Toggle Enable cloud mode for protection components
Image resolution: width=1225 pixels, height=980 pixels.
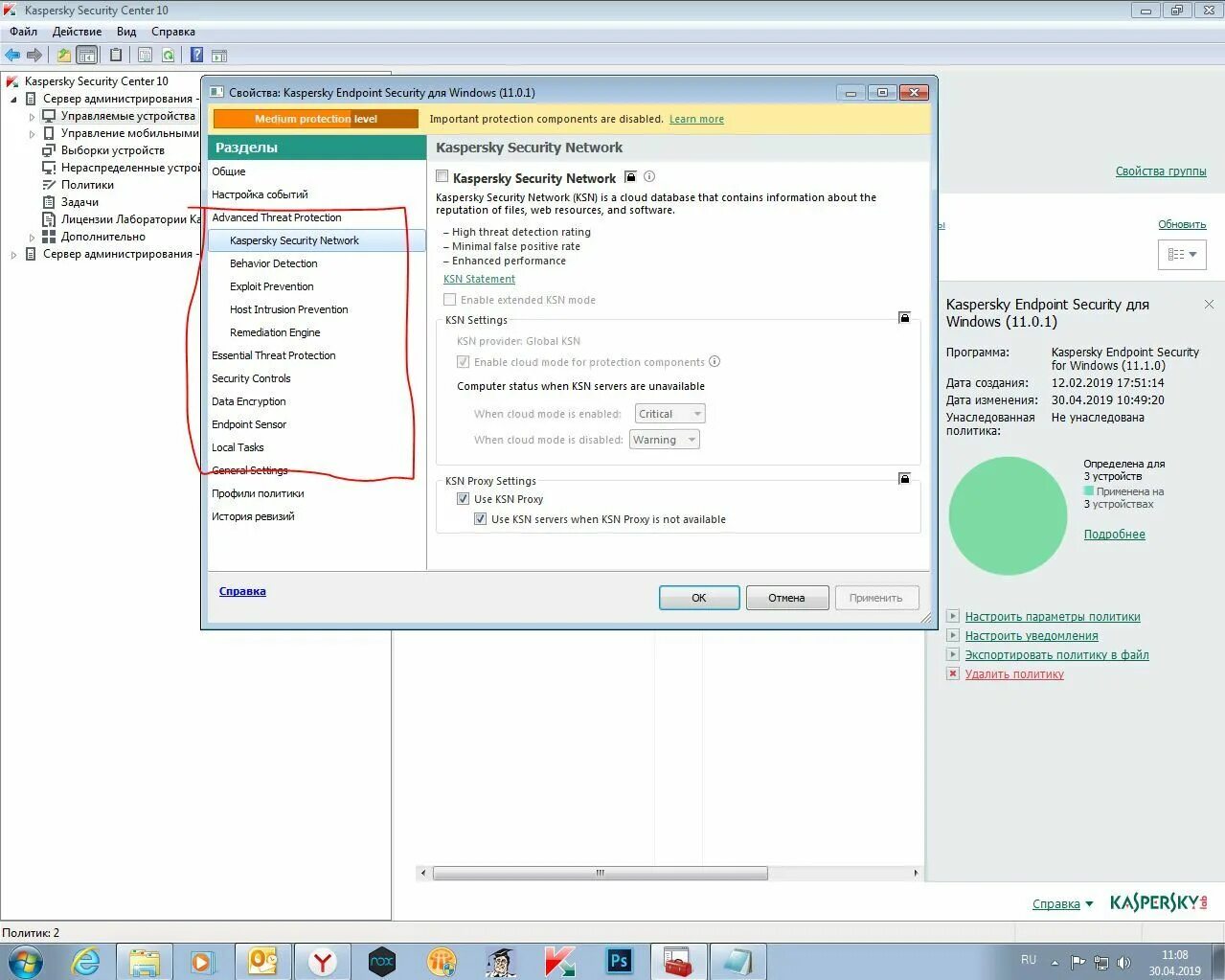(463, 362)
